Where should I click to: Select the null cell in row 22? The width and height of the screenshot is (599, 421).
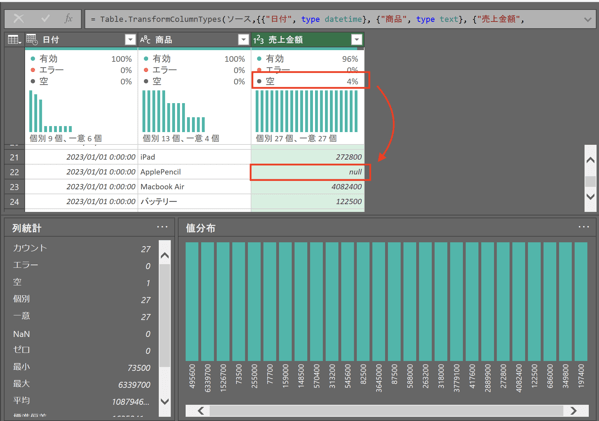(x=308, y=172)
